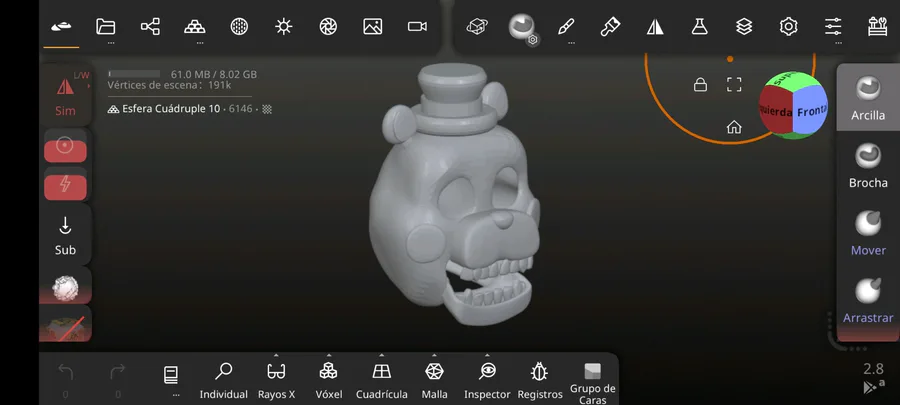Open the Stroke cube menu
This screenshot has height=405, width=900.
click(x=477, y=26)
